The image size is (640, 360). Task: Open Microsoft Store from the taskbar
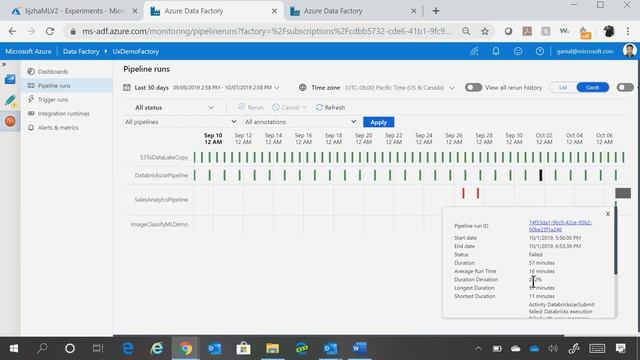[x=243, y=348]
